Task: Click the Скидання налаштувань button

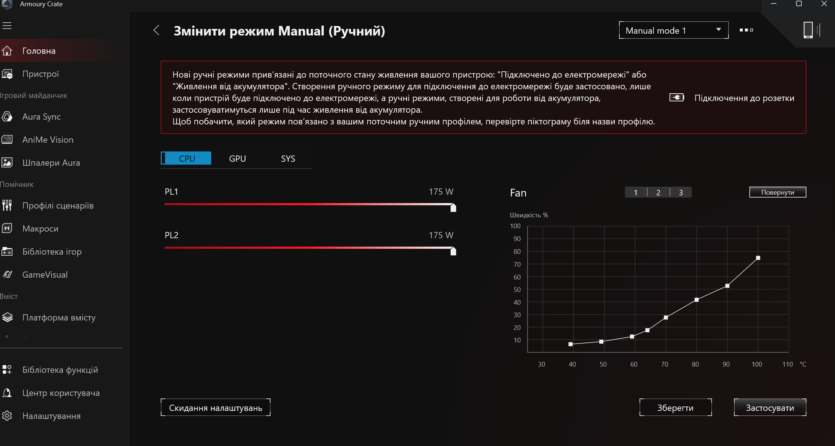Action: pyautogui.click(x=216, y=408)
